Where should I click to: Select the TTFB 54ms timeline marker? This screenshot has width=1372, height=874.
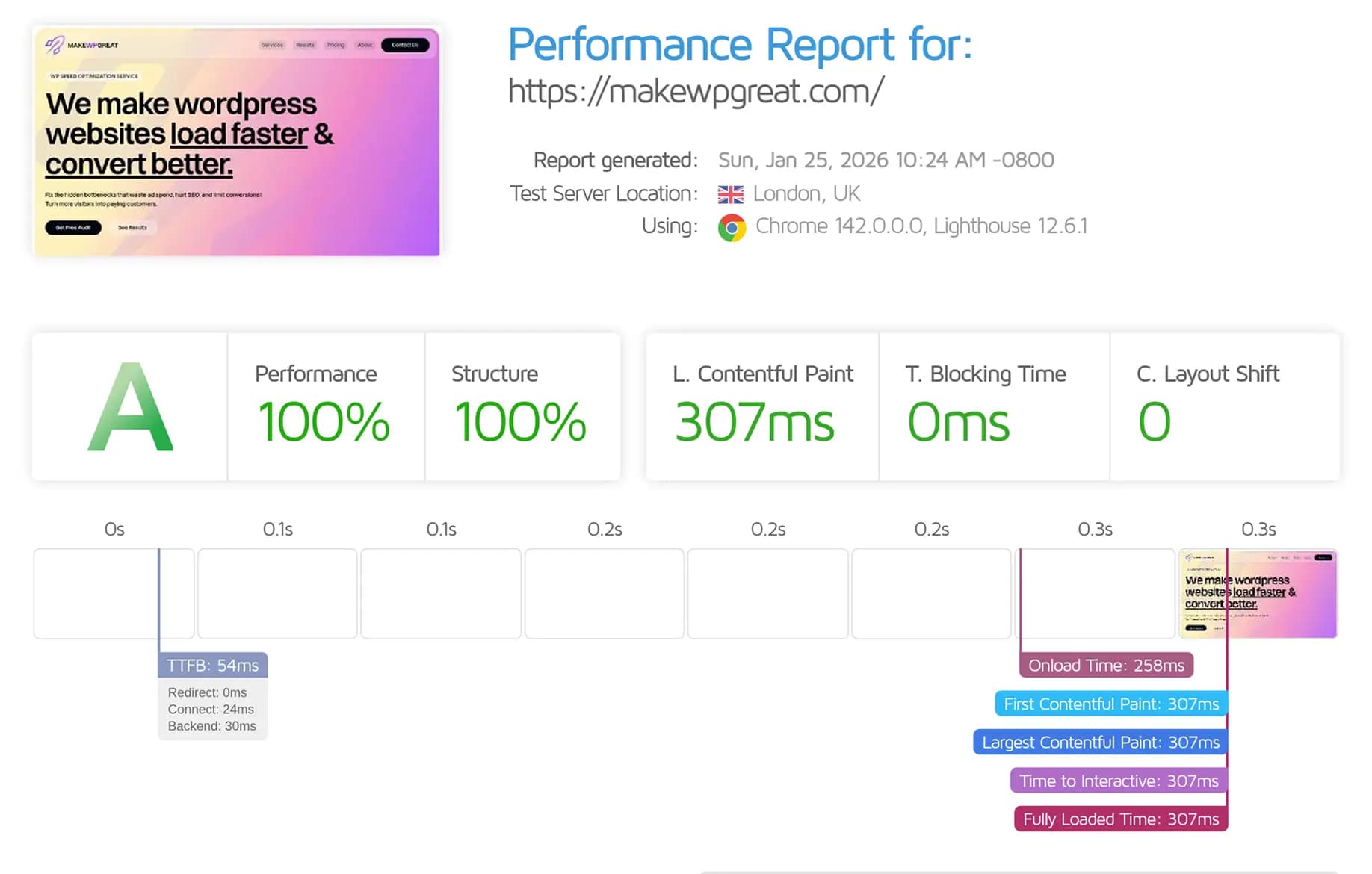click(213, 665)
